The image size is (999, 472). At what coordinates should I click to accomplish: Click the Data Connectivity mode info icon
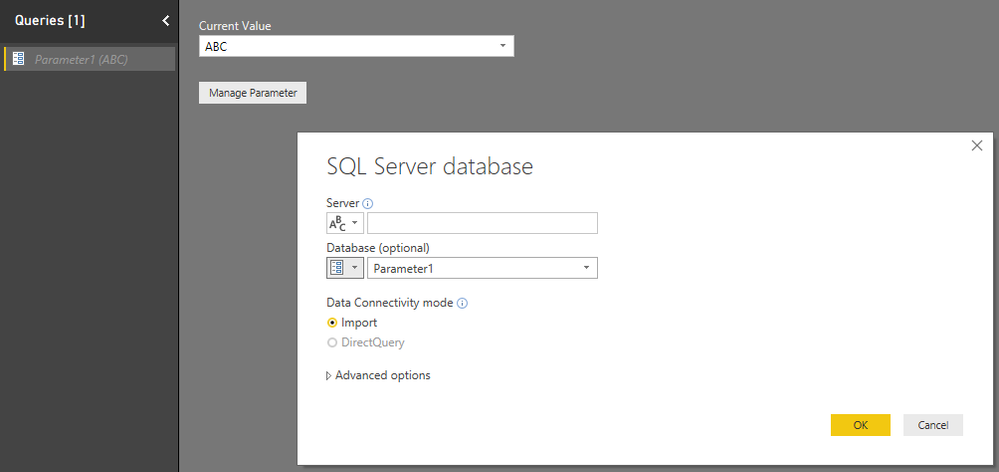(463, 303)
